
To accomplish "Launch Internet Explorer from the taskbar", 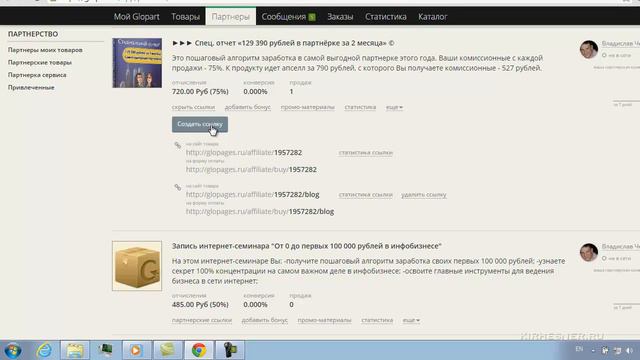I will tap(44, 350).
